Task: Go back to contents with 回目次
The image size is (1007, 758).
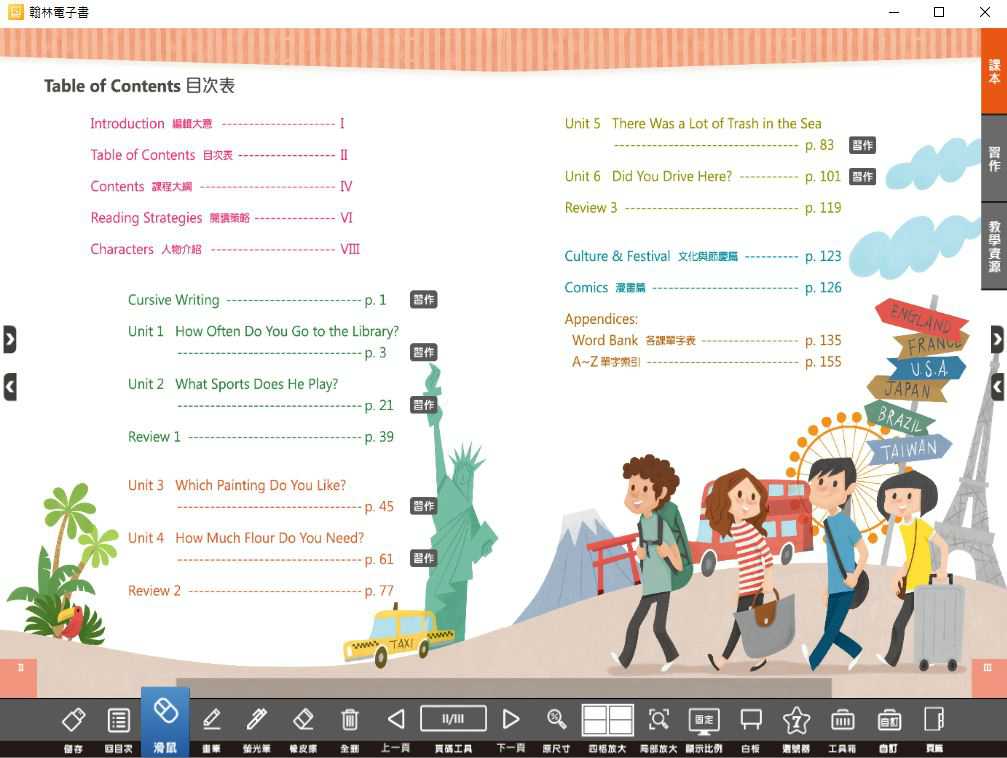Action: tap(118, 719)
